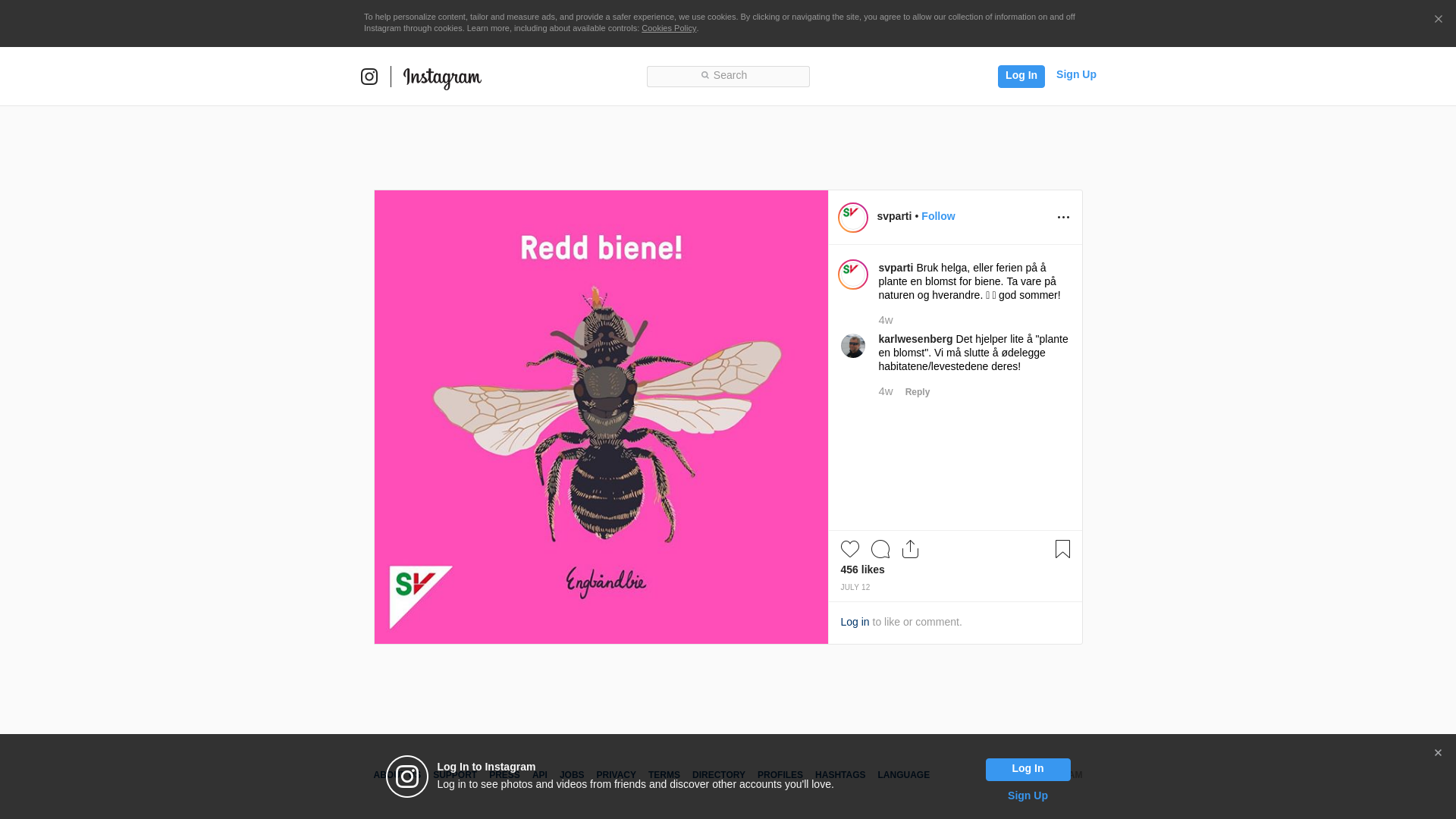Viewport: 1456px width, 819px height.
Task: Click the Sign Up link in header
Action: pos(1076,74)
